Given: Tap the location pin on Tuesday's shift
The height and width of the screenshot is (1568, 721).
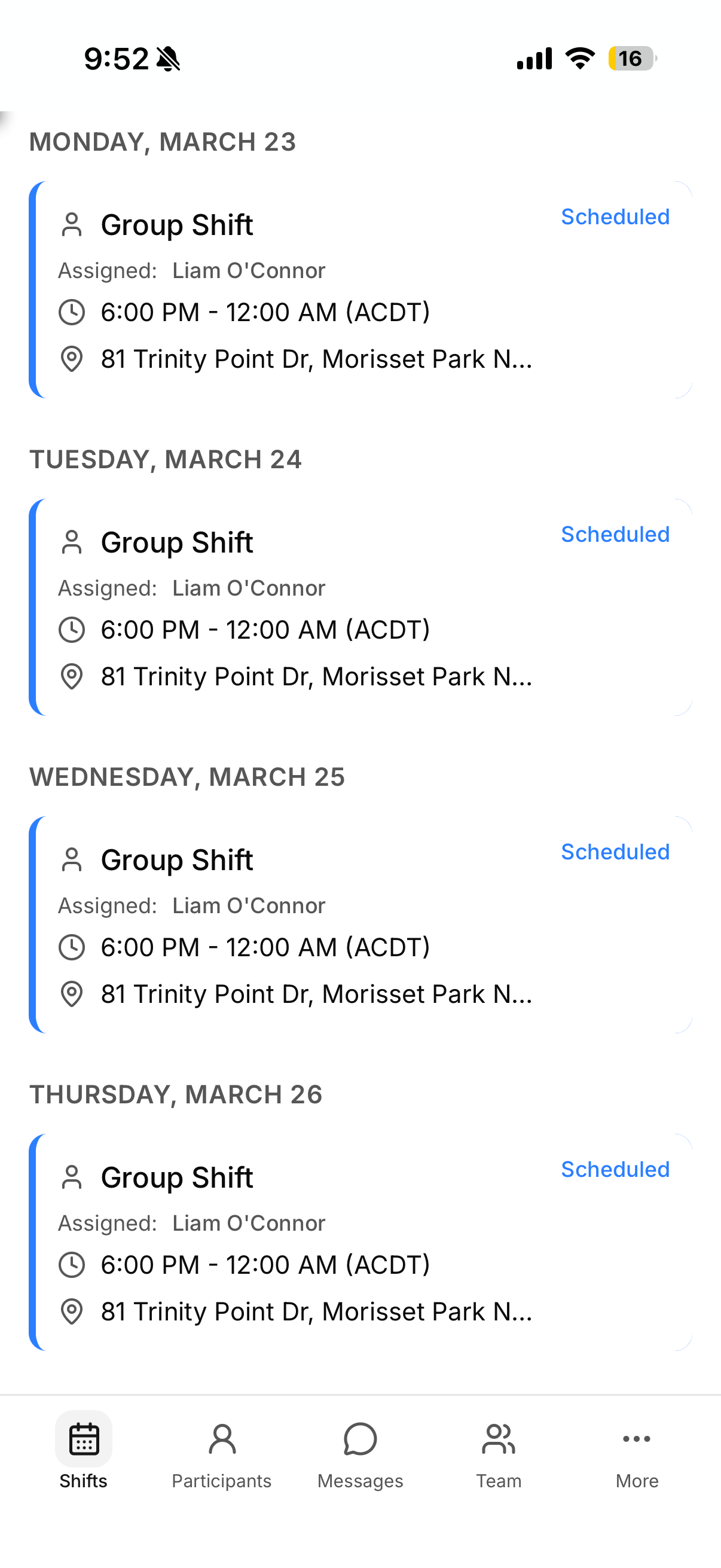Looking at the screenshot, I should 72,676.
